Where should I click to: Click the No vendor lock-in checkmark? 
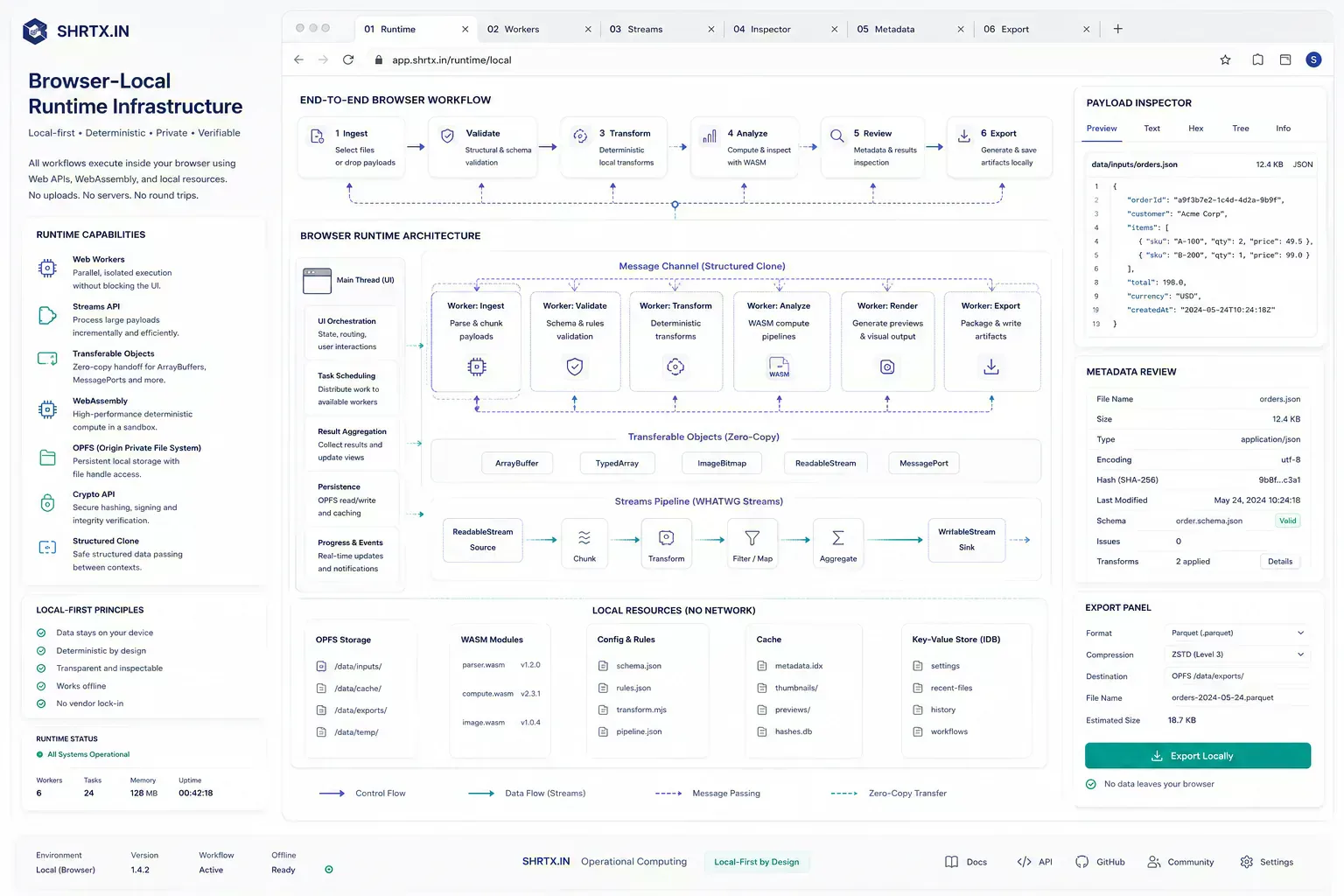[41, 703]
